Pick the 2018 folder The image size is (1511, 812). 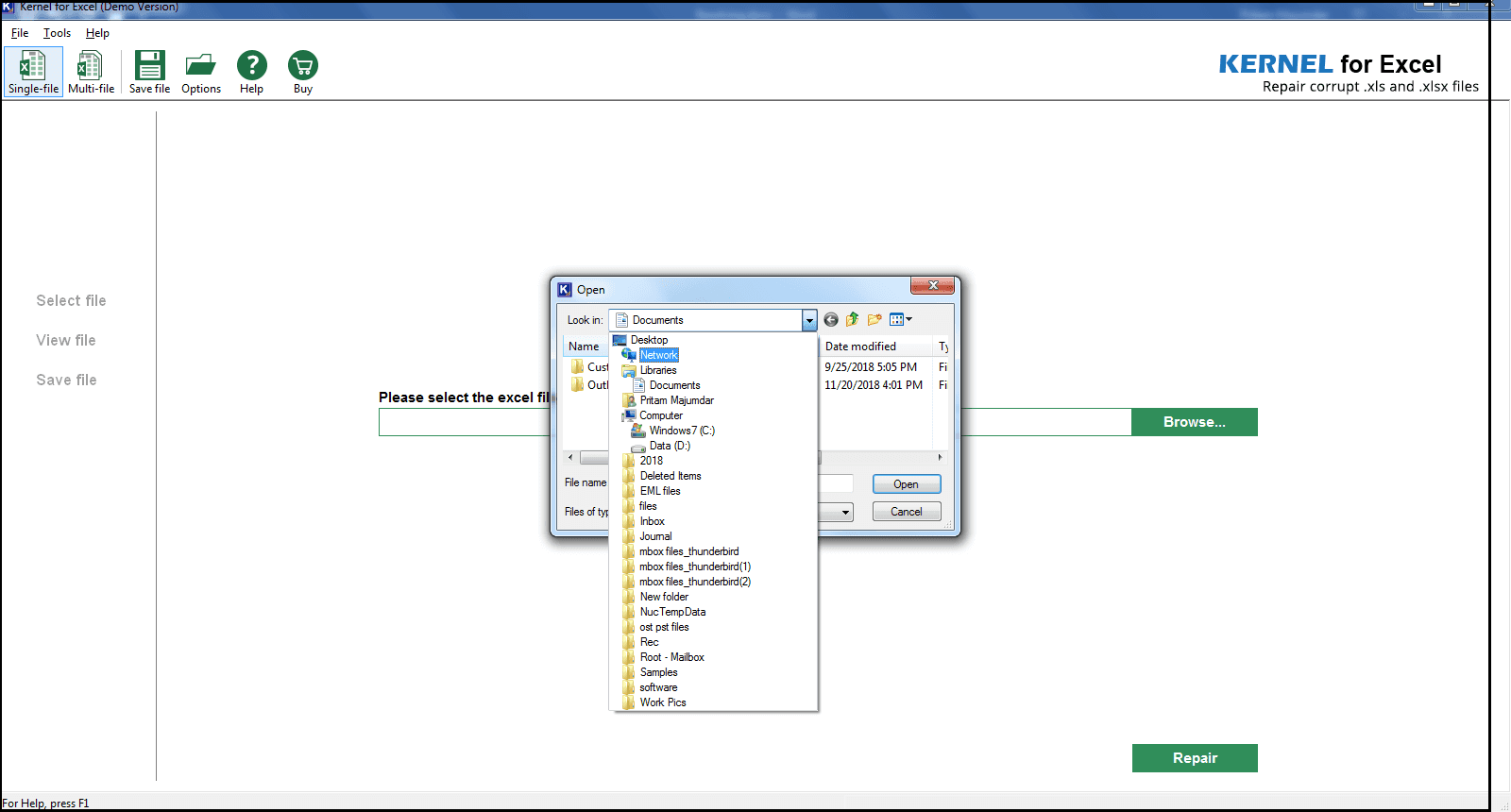tap(652, 461)
